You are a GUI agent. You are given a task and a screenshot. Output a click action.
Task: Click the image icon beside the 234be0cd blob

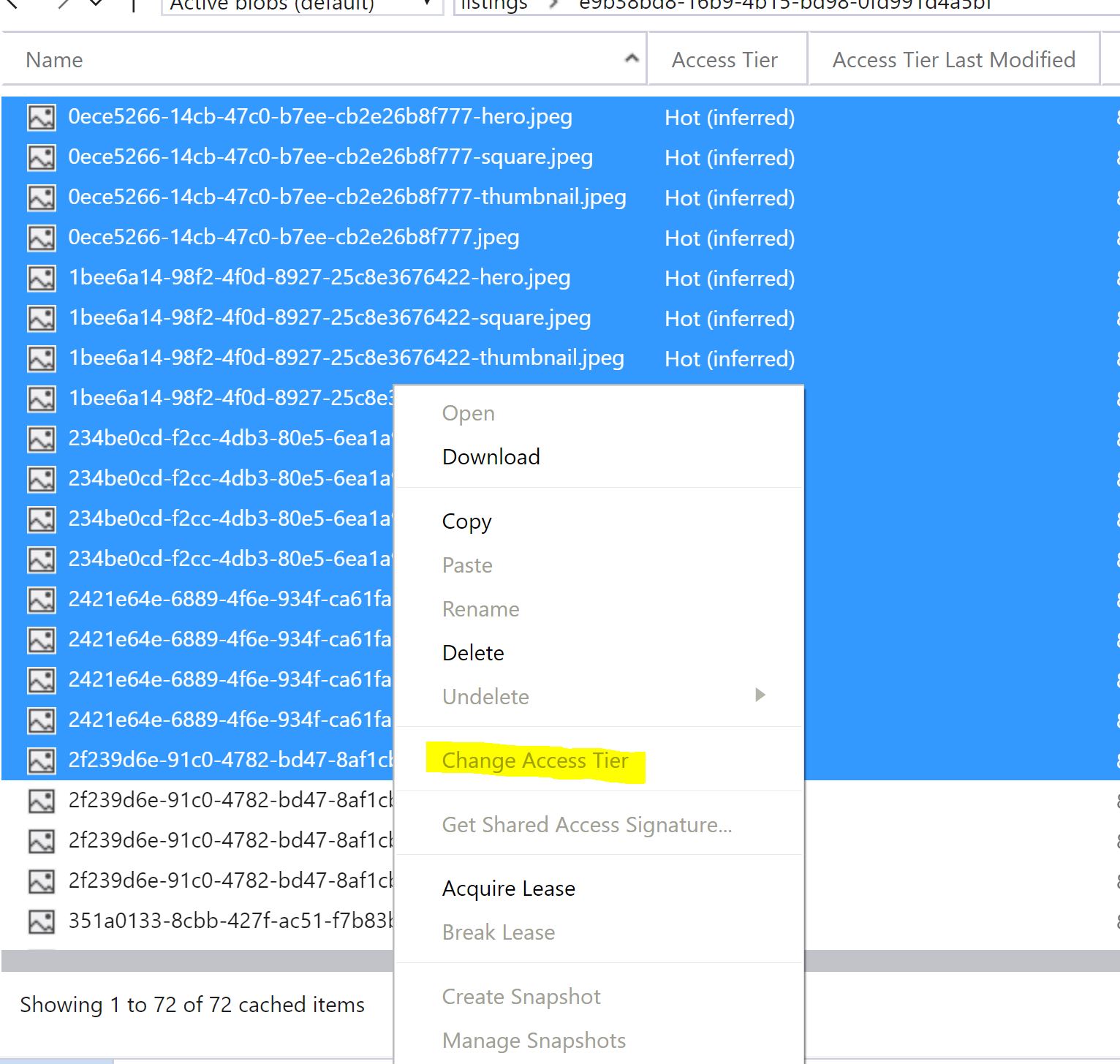pos(42,439)
